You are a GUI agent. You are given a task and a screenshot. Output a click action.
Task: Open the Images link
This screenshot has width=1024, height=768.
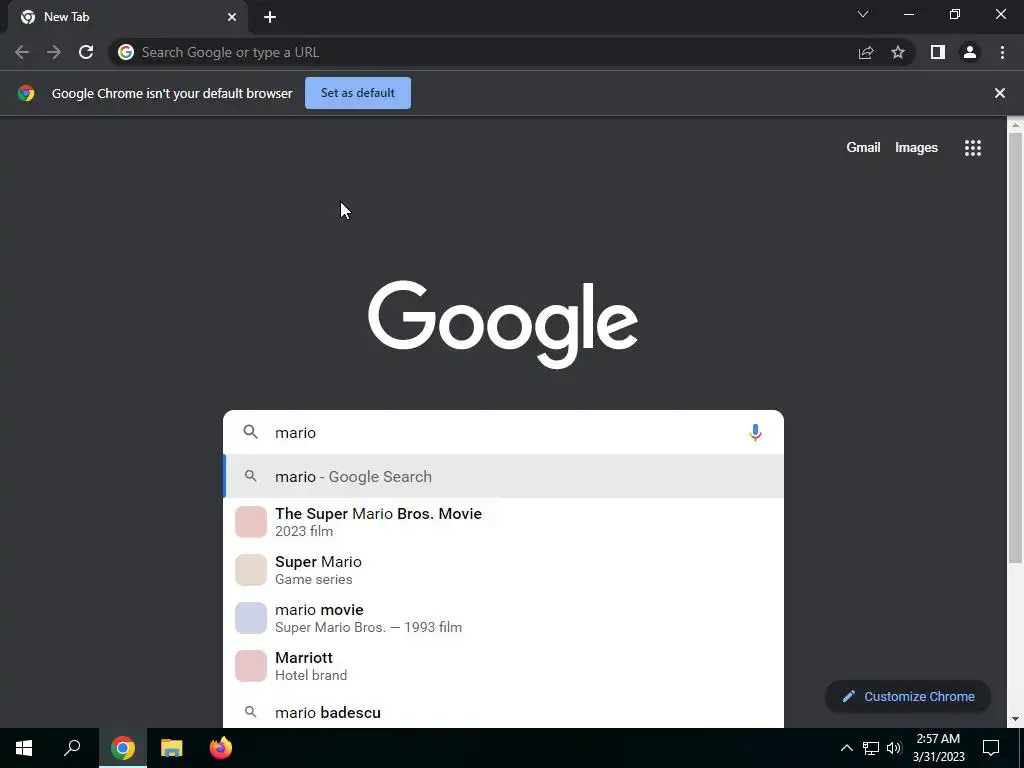pos(916,148)
